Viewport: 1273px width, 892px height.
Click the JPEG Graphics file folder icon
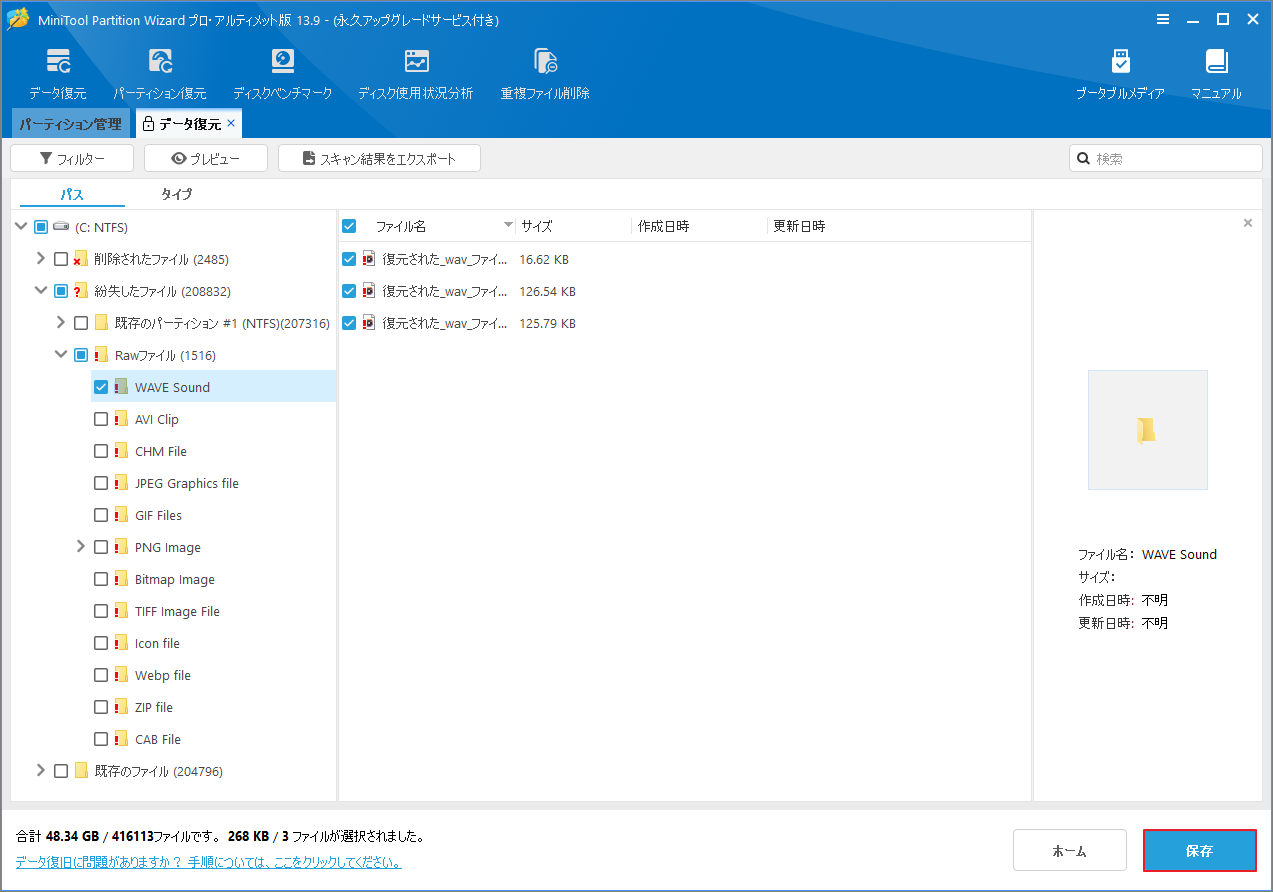point(121,483)
